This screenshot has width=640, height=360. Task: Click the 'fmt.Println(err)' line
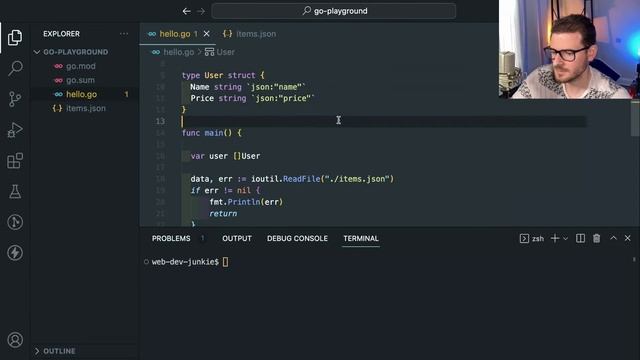(x=246, y=202)
